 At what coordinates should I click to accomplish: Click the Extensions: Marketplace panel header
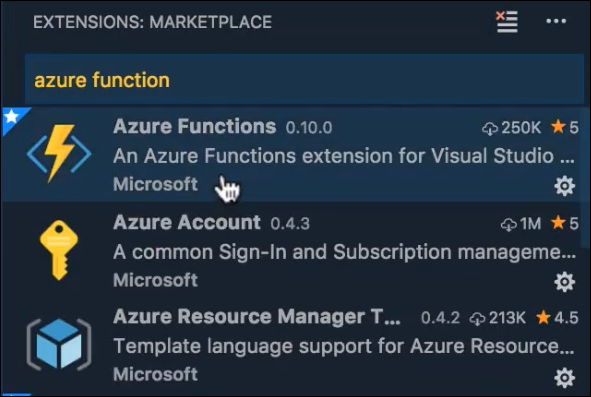point(153,22)
